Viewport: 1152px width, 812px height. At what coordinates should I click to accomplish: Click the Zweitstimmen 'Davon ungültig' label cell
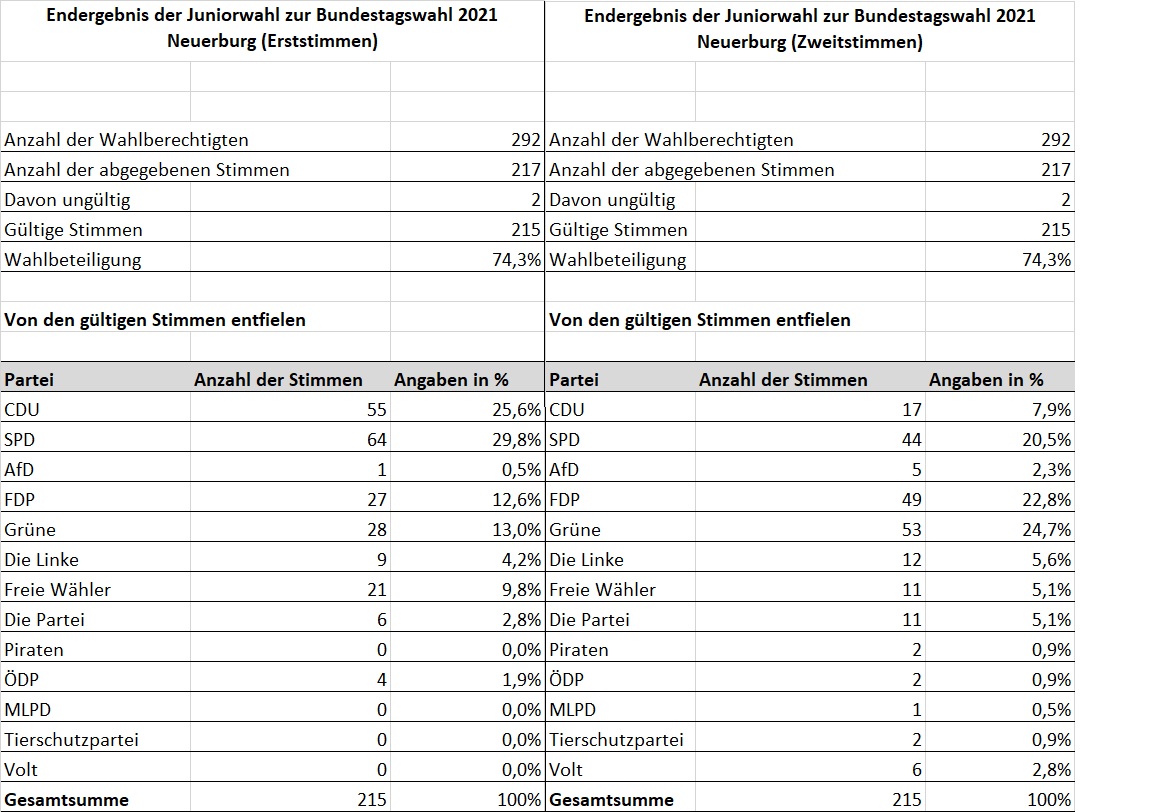point(612,200)
